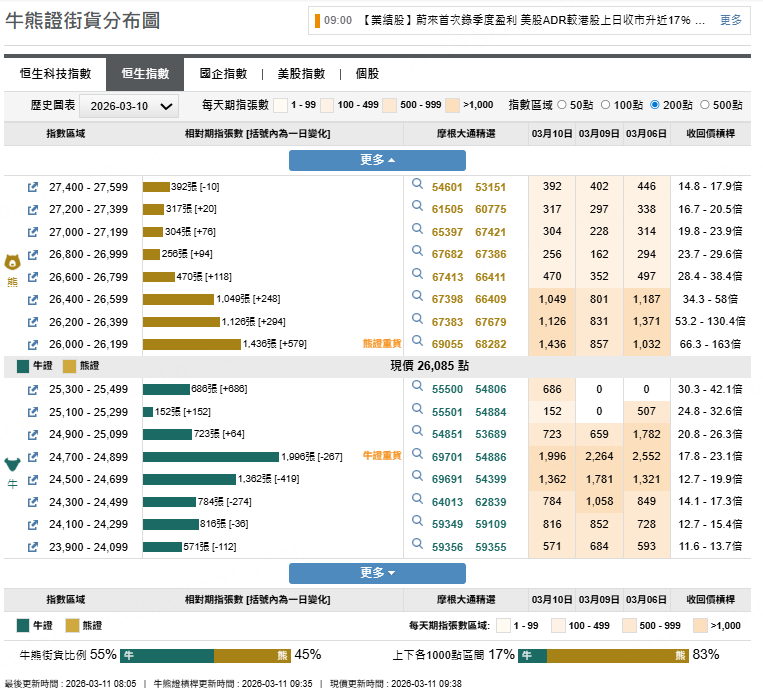Click external link icon beside 23,900 - 24,099
Viewport: 763px width, 697px height.
(x=32, y=547)
